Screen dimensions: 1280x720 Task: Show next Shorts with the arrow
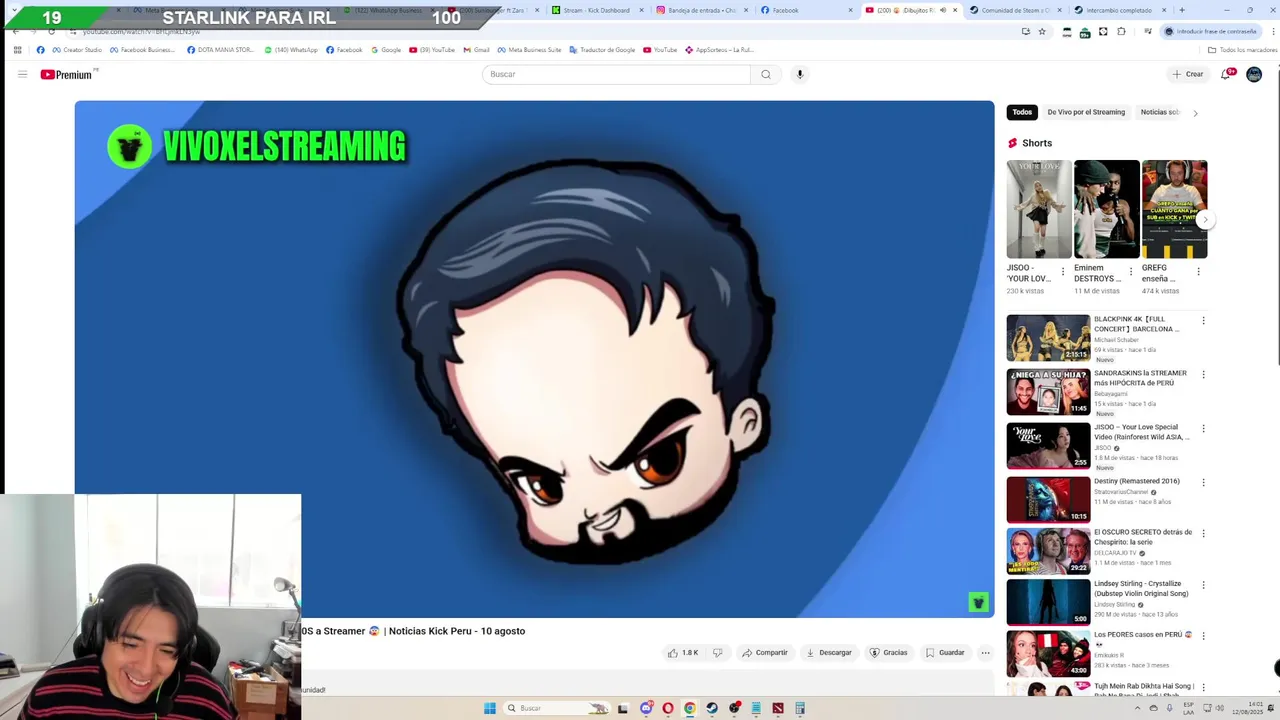pos(1205,220)
